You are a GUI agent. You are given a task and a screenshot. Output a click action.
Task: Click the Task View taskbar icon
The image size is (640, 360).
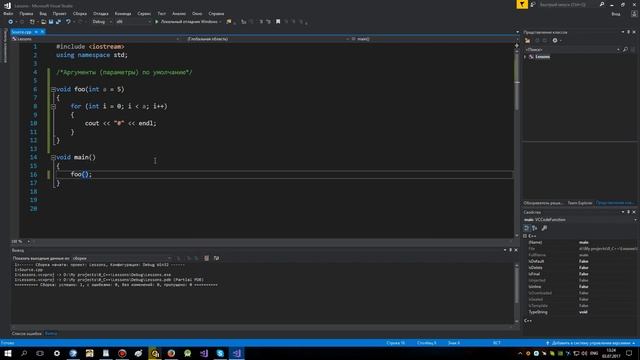tap(40, 353)
